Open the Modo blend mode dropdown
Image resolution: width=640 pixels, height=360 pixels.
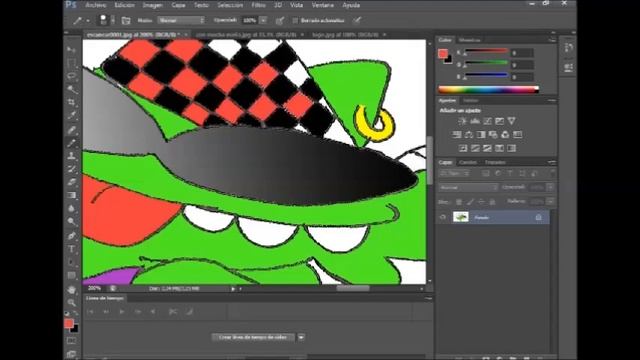181,20
